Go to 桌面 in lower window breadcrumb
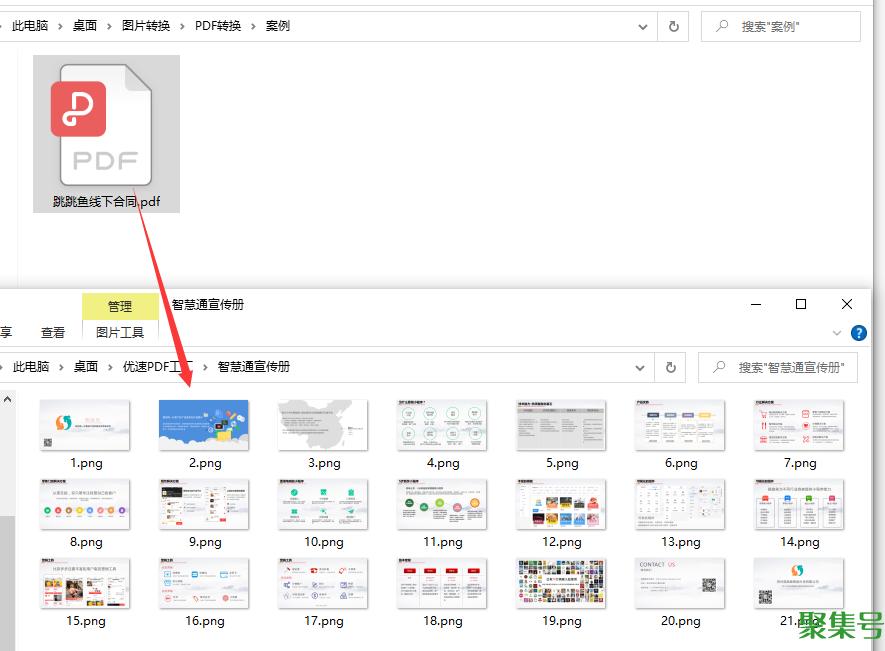This screenshot has width=885, height=651. (x=86, y=367)
